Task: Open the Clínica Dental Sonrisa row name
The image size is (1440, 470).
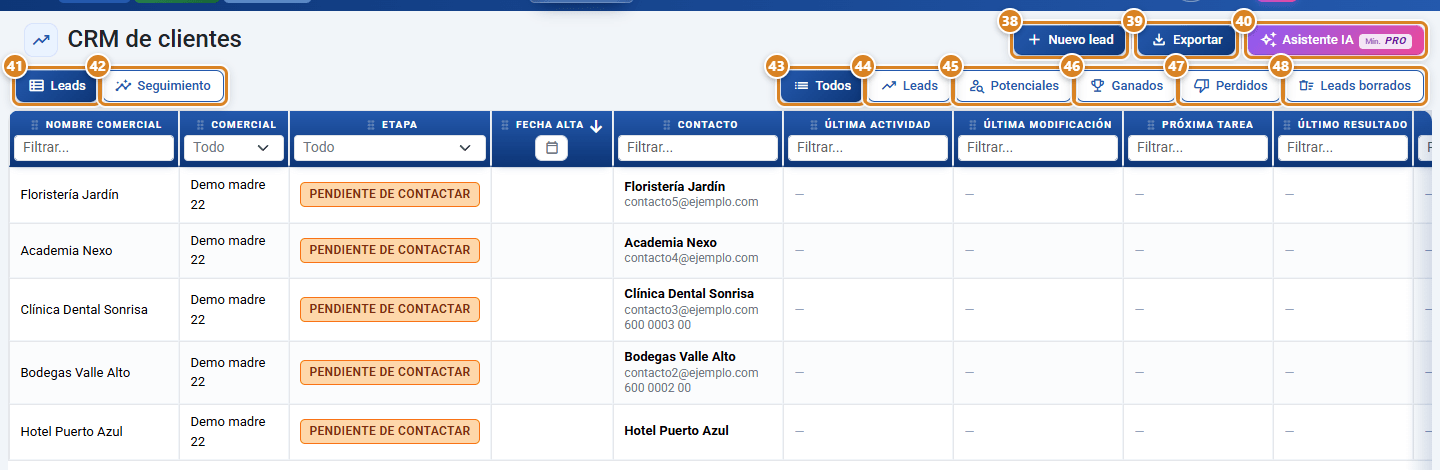Action: click(84, 310)
